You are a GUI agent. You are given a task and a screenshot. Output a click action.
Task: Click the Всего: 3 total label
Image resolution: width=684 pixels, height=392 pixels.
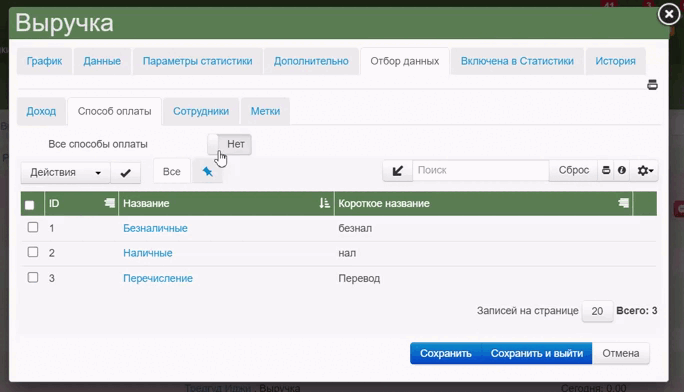636,310
